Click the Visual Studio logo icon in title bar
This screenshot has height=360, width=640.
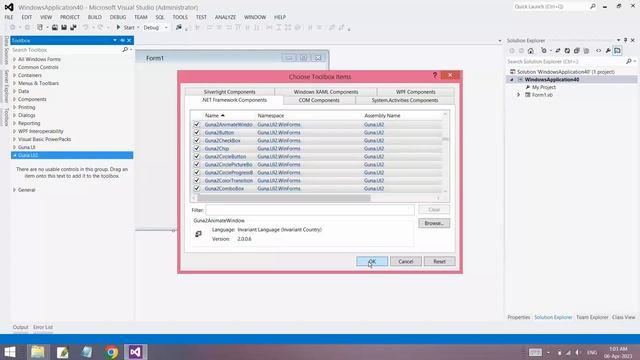tap(9, 7)
